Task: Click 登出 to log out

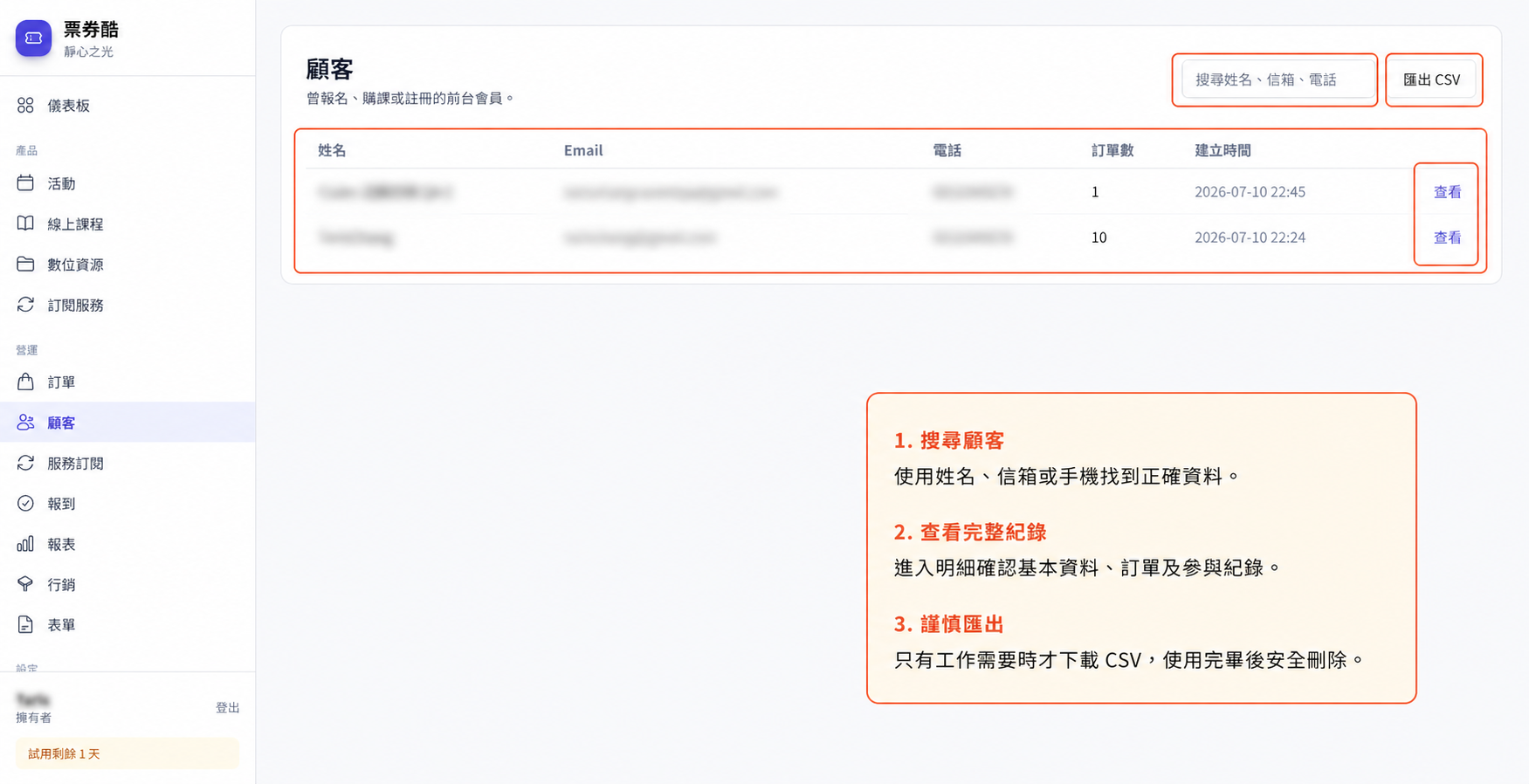Action: pyautogui.click(x=227, y=708)
